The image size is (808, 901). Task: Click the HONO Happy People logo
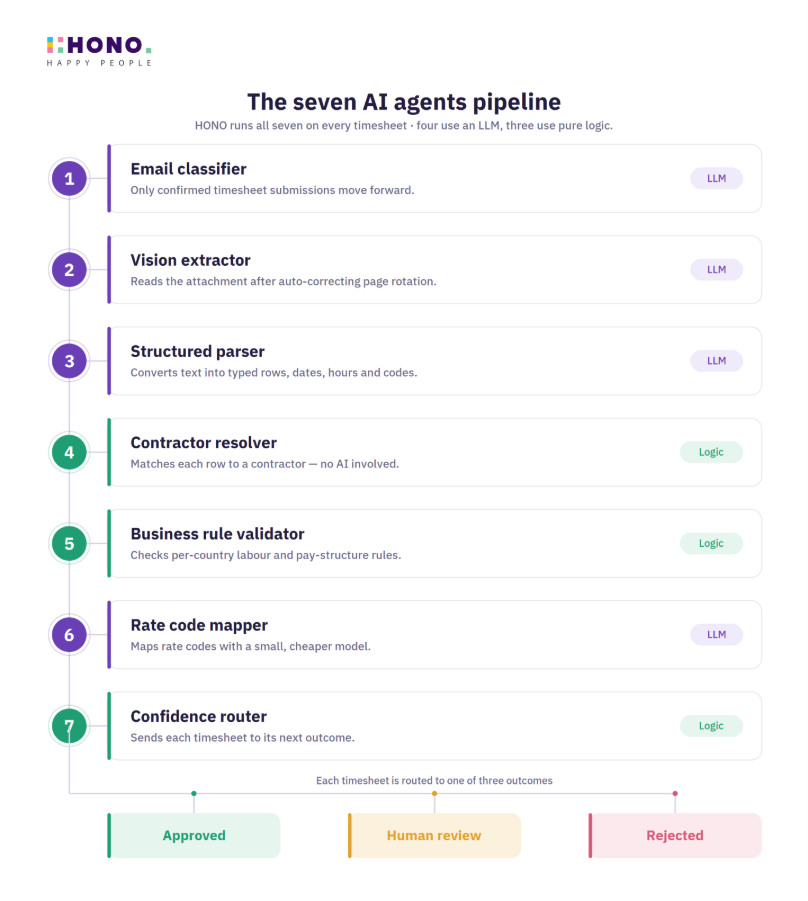(99, 52)
